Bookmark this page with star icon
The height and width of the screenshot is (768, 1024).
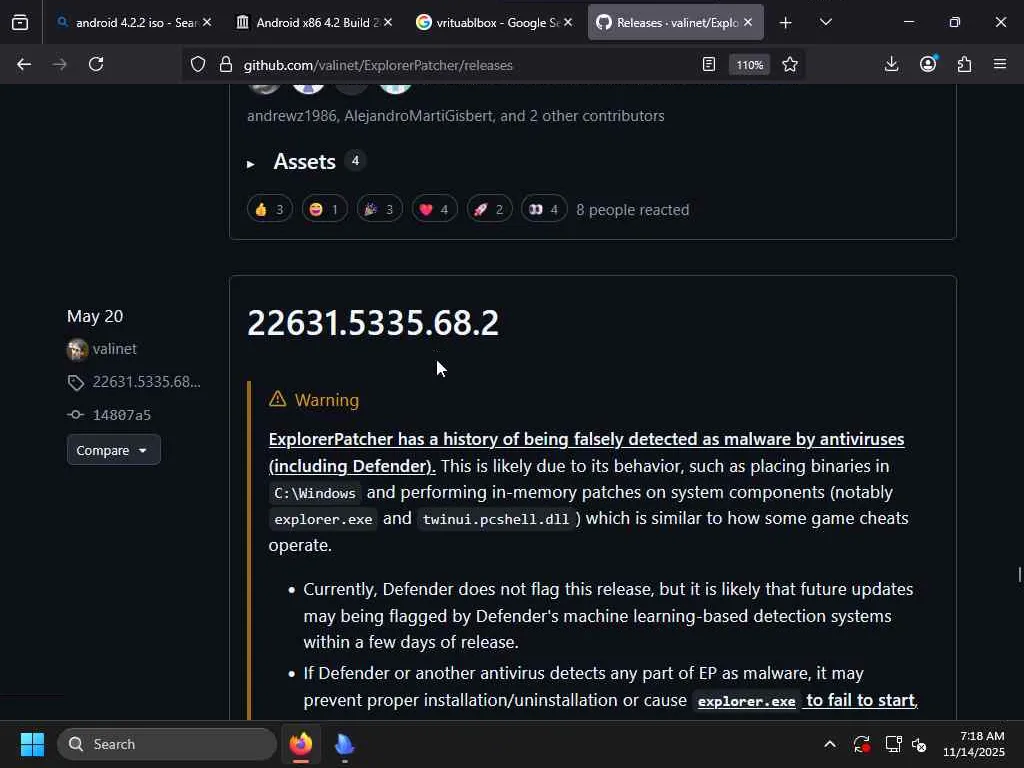(x=790, y=64)
